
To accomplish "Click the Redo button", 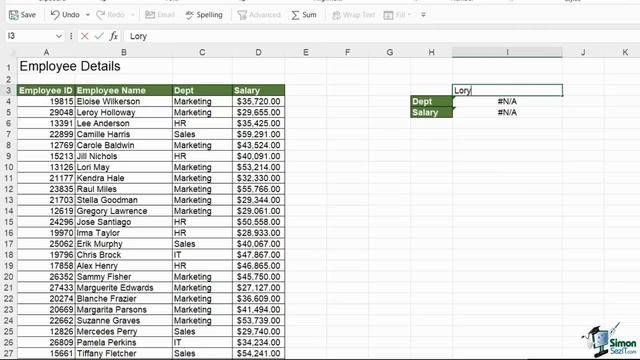I will (x=110, y=15).
